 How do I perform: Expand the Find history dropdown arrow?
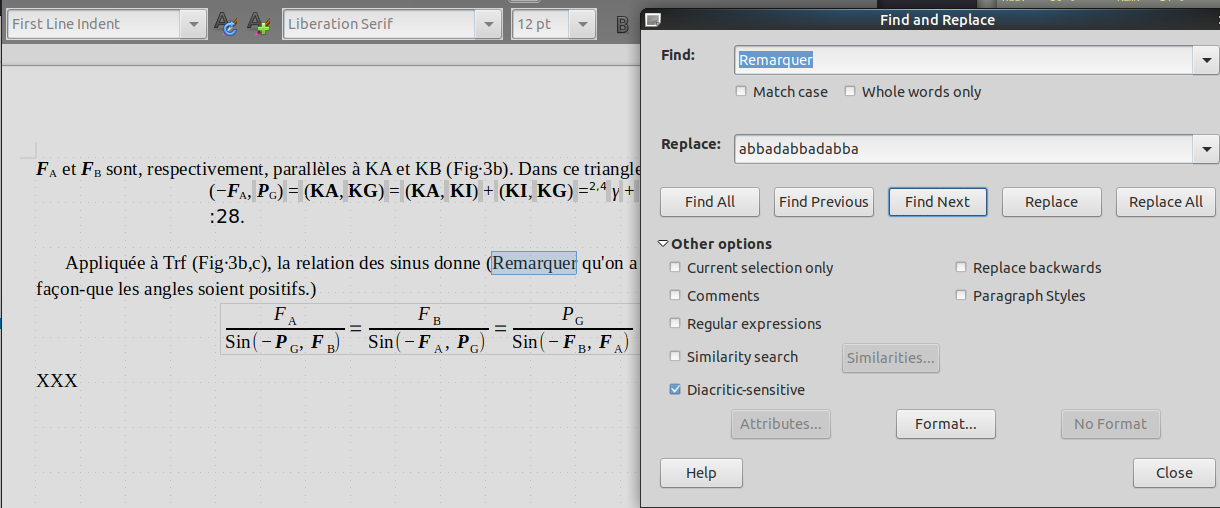1206,60
